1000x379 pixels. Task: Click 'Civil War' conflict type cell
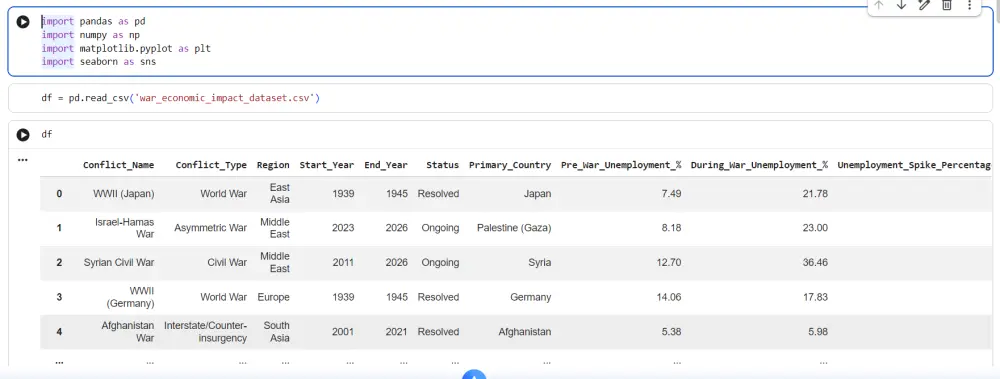coord(227,262)
